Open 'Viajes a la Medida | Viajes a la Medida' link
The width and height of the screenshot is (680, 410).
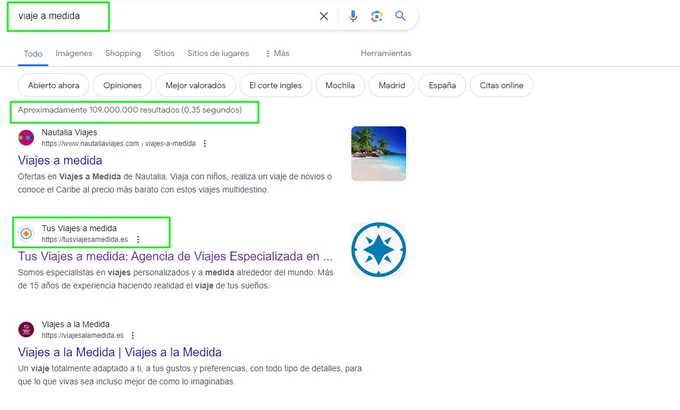(120, 352)
